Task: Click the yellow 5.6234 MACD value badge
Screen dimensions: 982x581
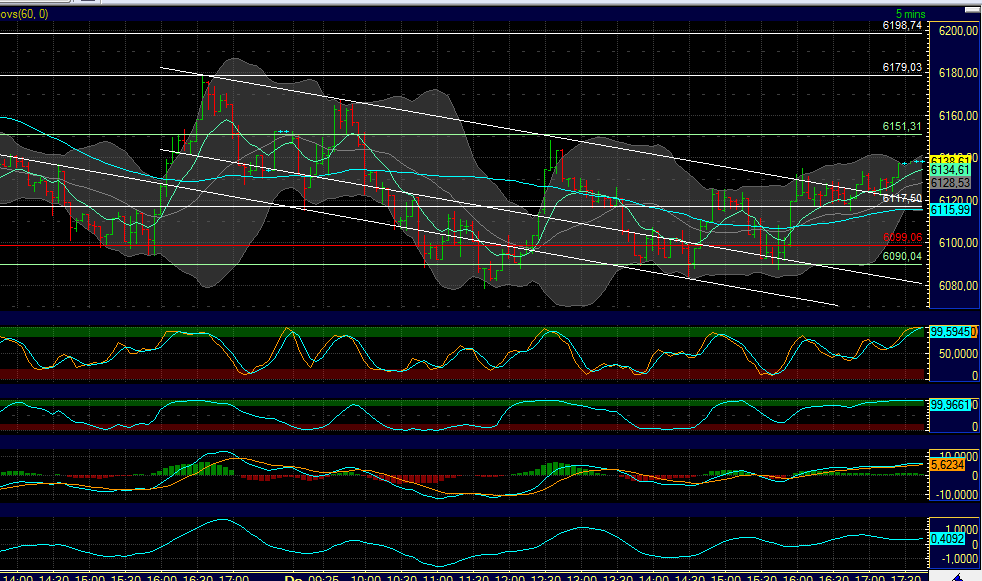Action: (944, 466)
